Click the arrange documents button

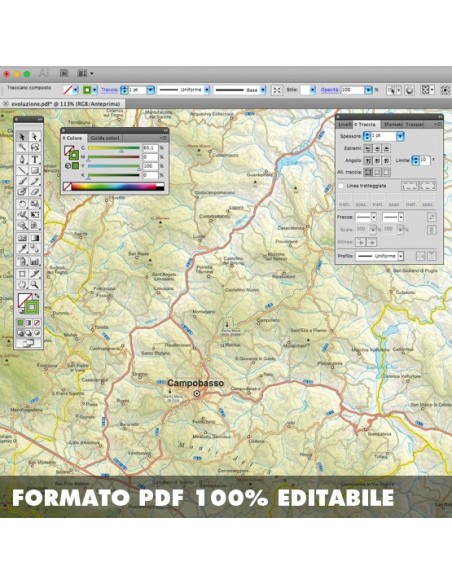point(85,73)
